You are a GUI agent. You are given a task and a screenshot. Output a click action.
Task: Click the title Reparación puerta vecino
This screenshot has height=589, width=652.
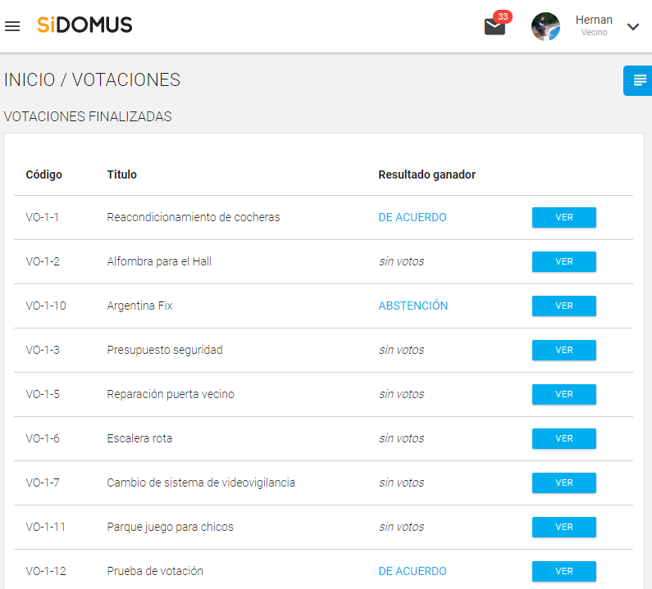tap(170, 394)
